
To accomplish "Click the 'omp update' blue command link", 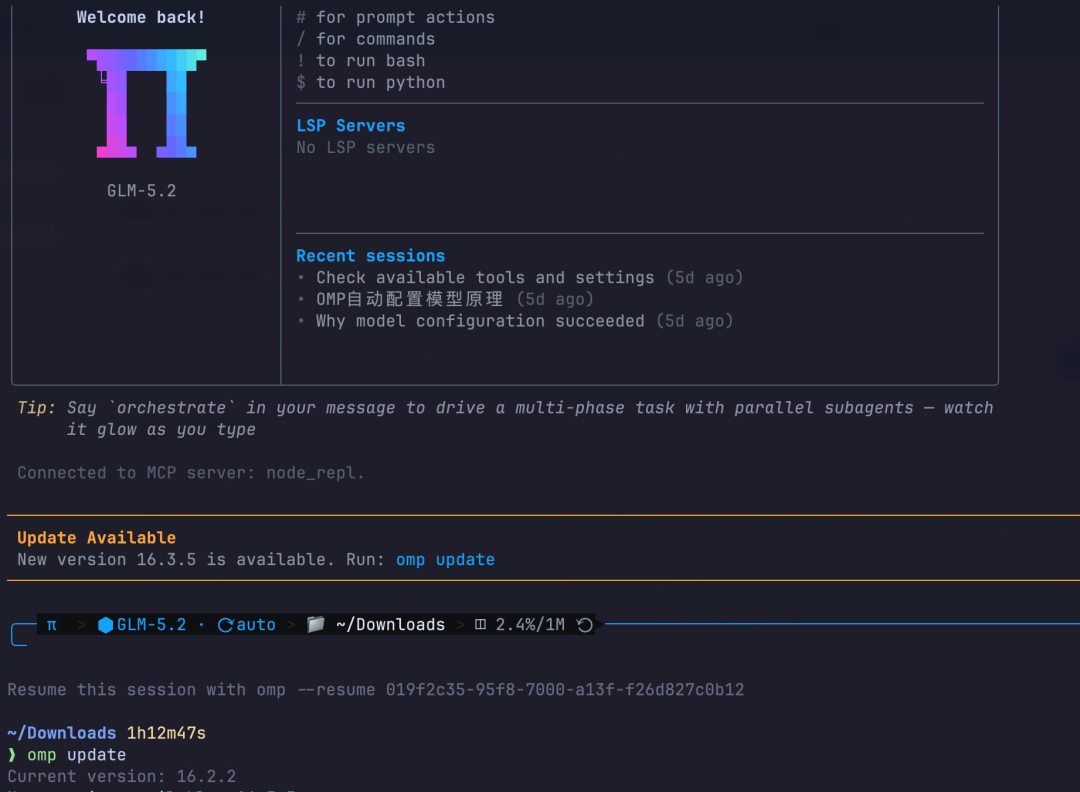I will coord(445,560).
